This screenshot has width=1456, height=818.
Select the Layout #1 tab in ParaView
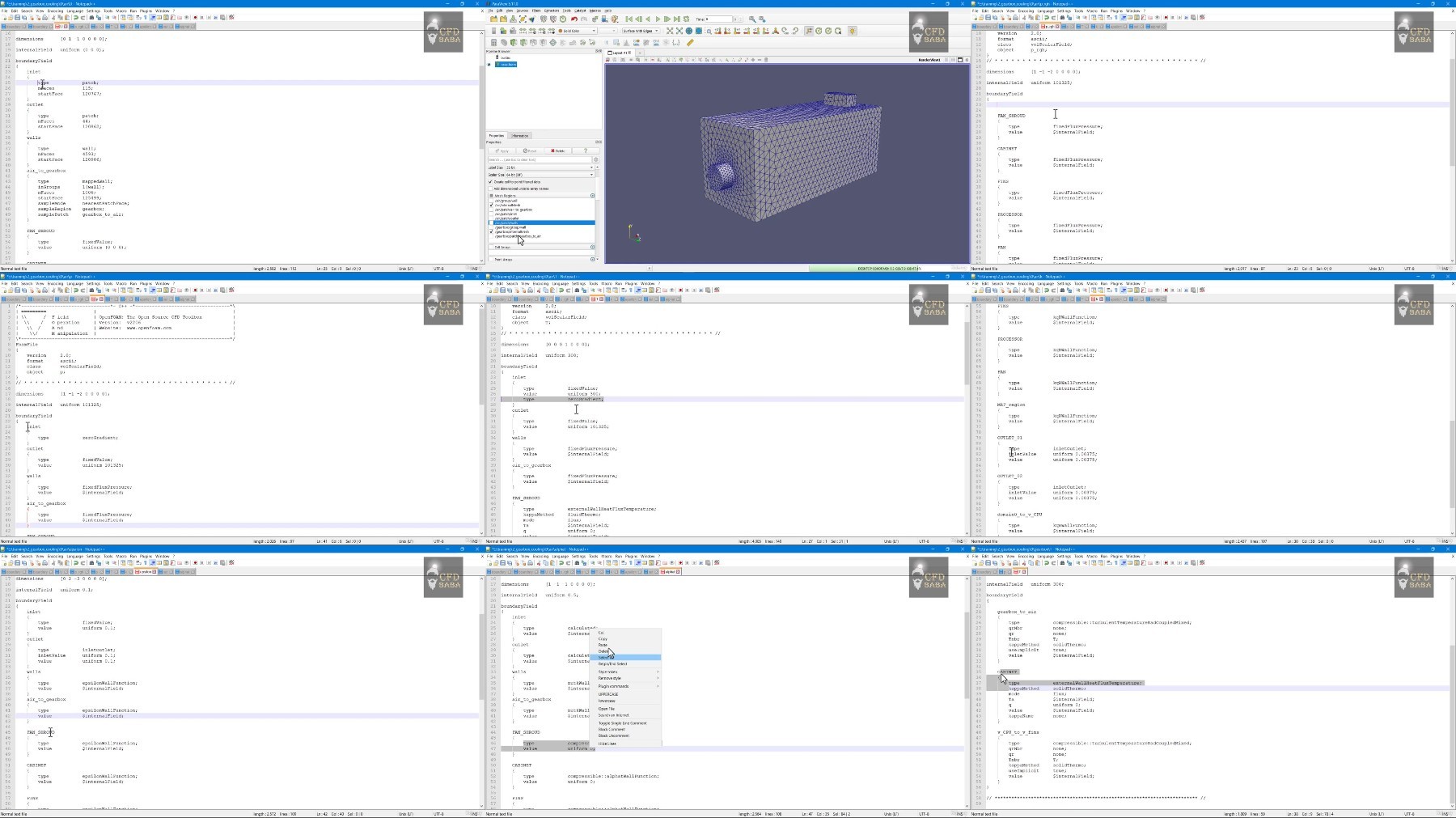pos(620,53)
